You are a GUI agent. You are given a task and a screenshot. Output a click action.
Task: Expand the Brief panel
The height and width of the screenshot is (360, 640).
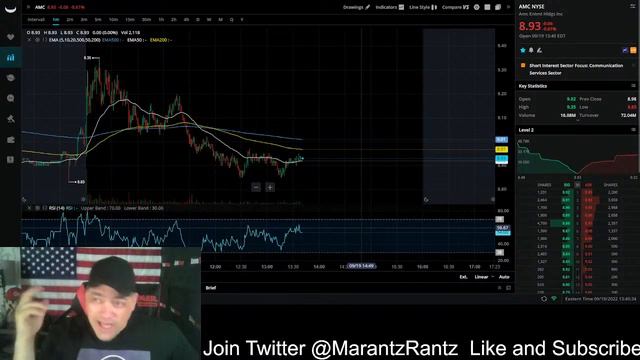coord(499,288)
